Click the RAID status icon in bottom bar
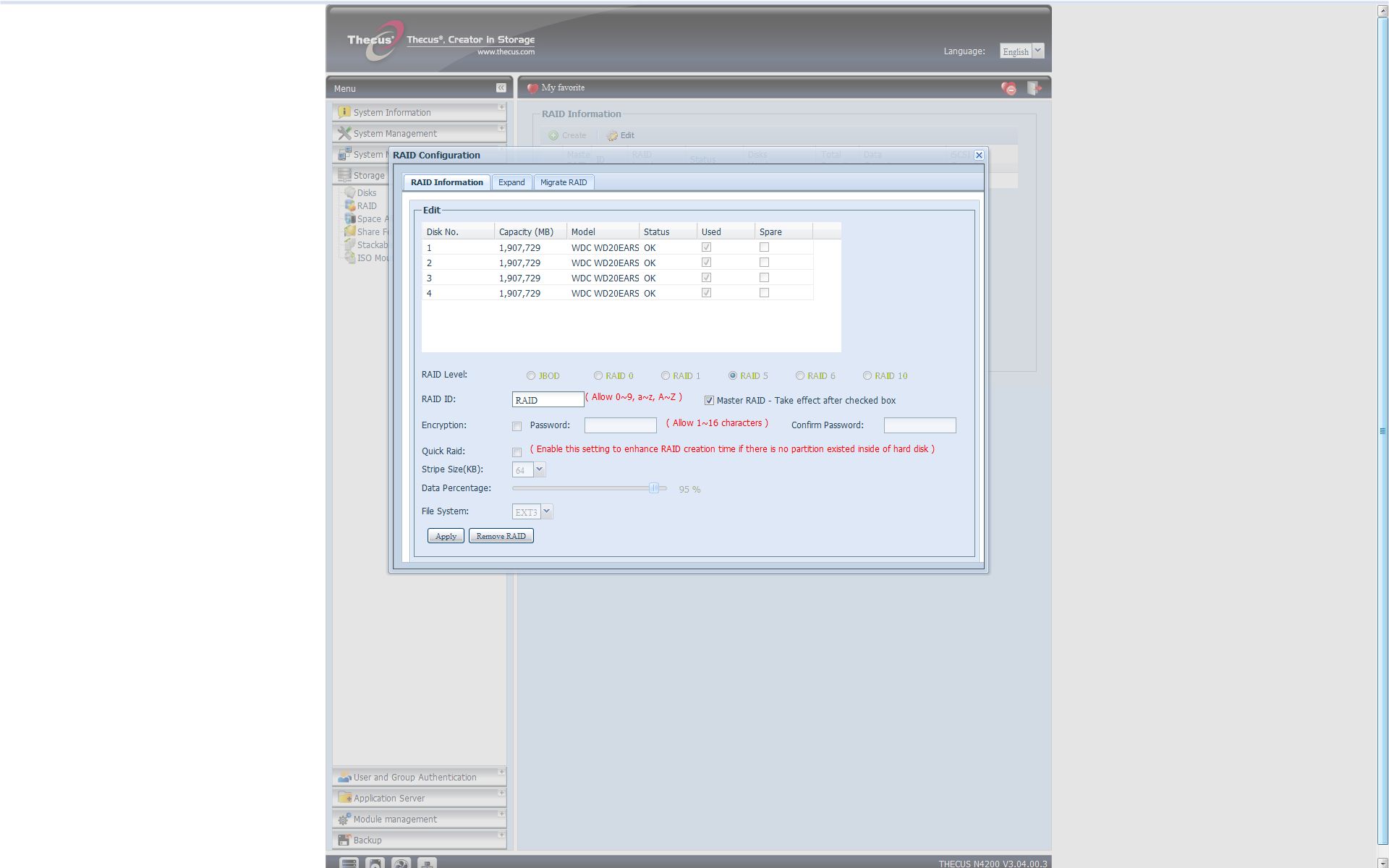 click(349, 863)
